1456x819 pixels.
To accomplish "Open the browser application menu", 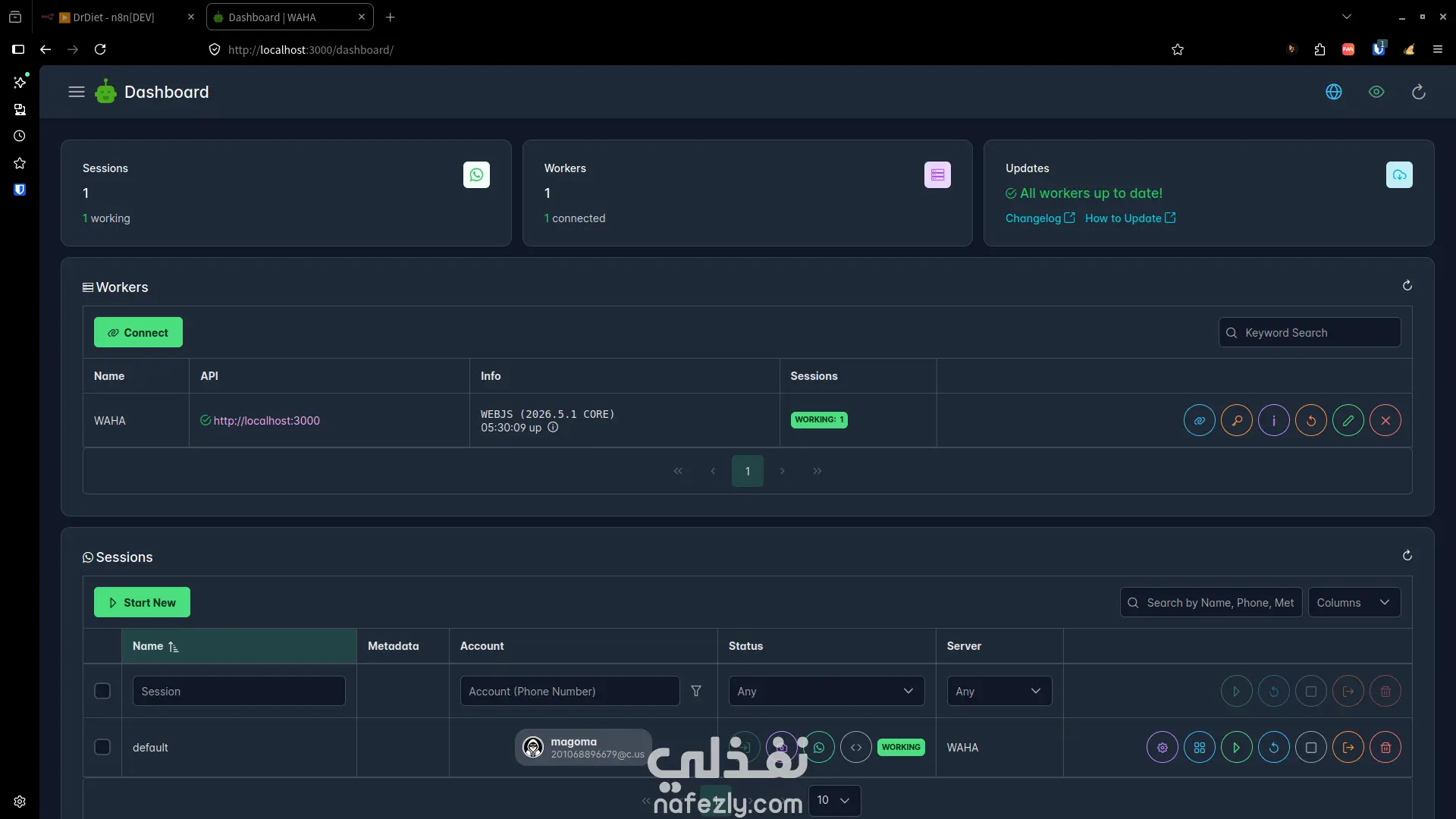I will pos(1437,49).
